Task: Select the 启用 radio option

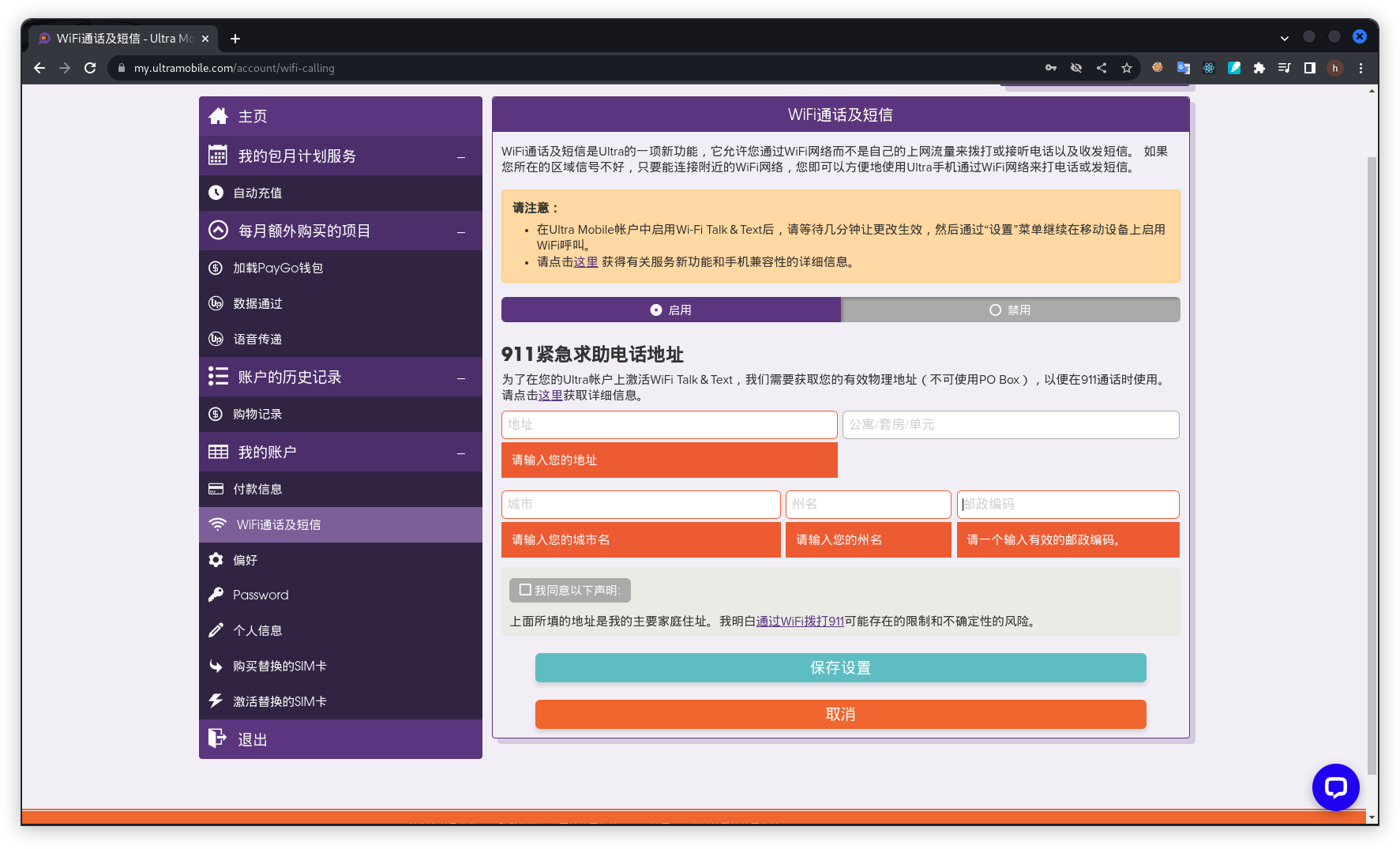Action: point(671,310)
